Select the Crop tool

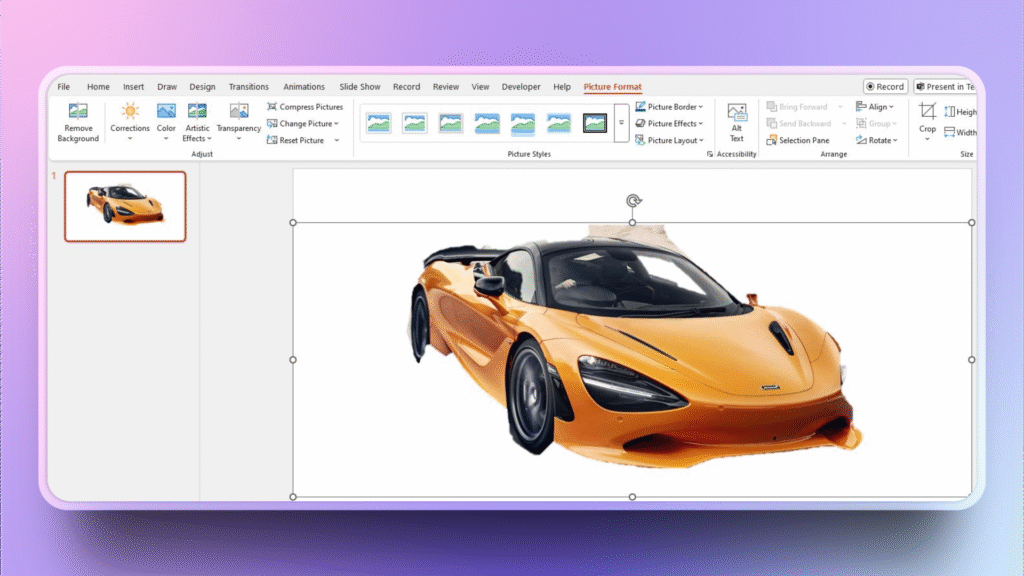coord(928,112)
